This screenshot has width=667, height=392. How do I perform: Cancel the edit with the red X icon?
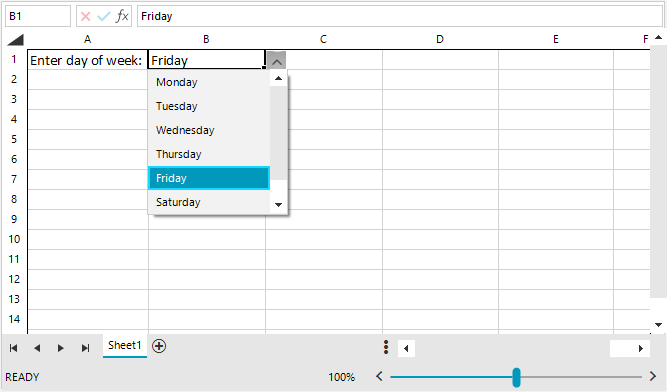pyautogui.click(x=86, y=16)
